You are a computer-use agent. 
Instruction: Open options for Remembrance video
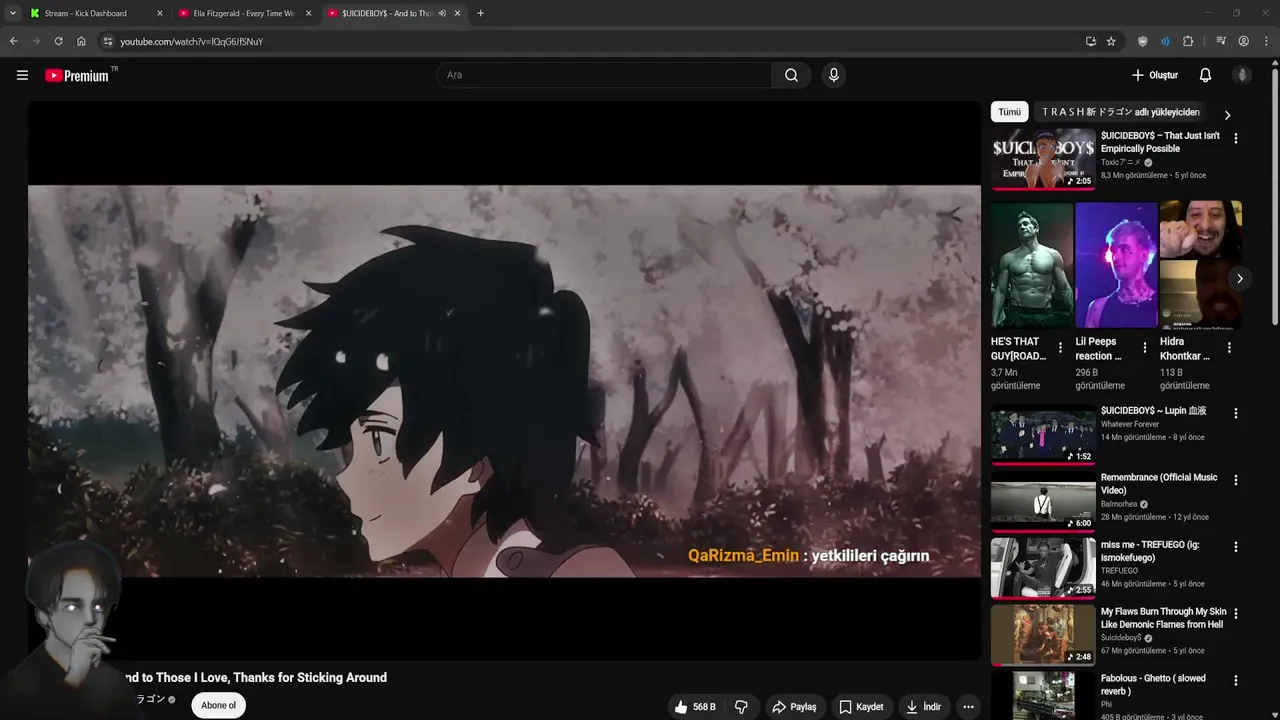tap(1235, 480)
